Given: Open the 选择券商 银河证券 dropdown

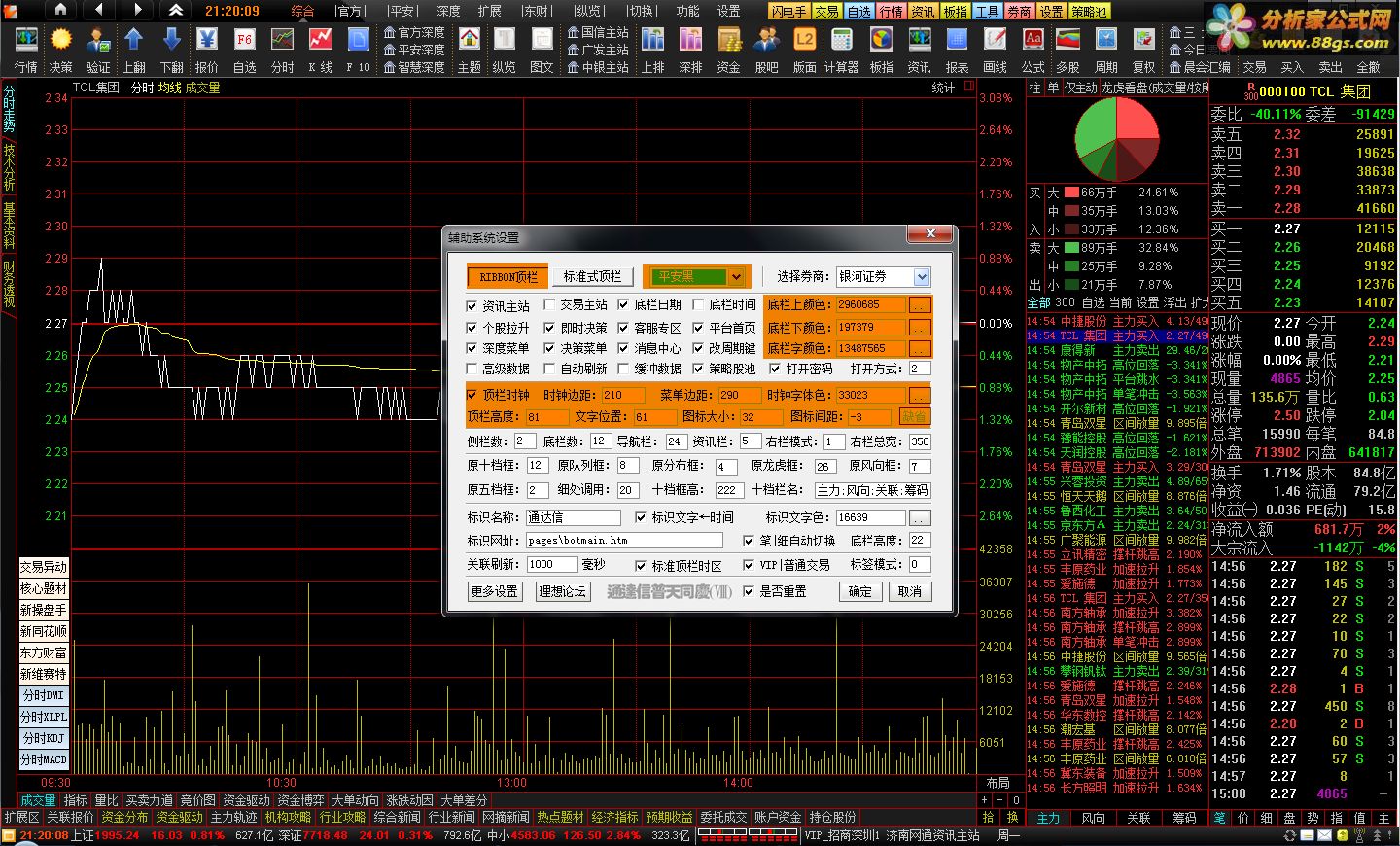Looking at the screenshot, I should [883, 277].
